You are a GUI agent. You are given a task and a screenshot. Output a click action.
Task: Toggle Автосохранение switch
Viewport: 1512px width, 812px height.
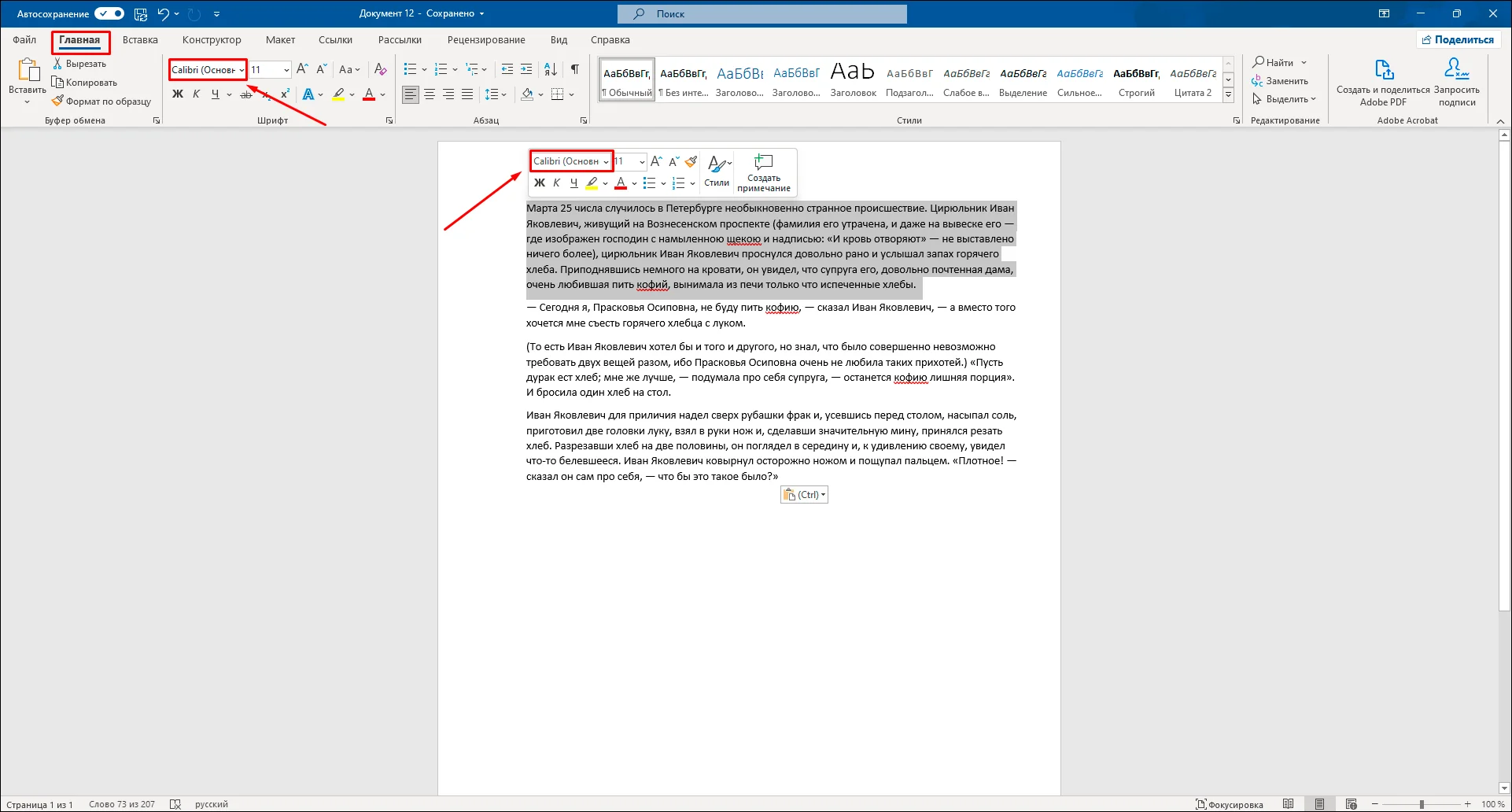109,13
